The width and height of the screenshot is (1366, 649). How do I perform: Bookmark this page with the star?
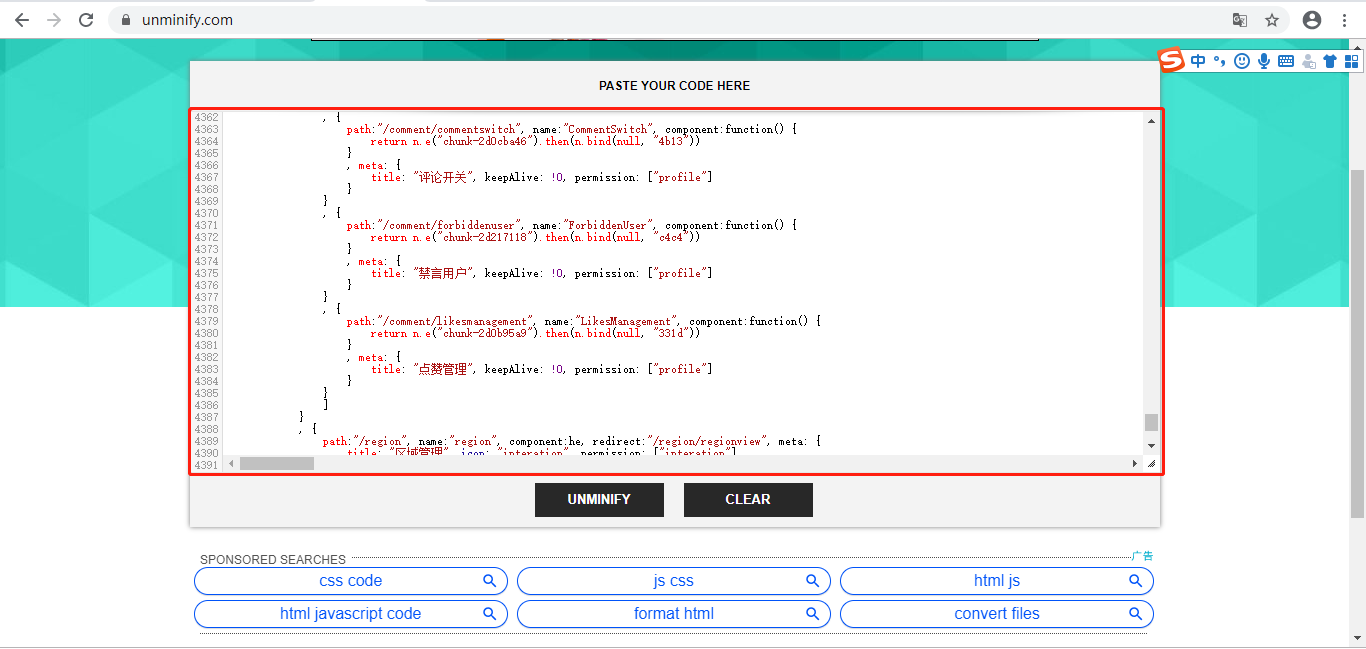(x=1272, y=20)
